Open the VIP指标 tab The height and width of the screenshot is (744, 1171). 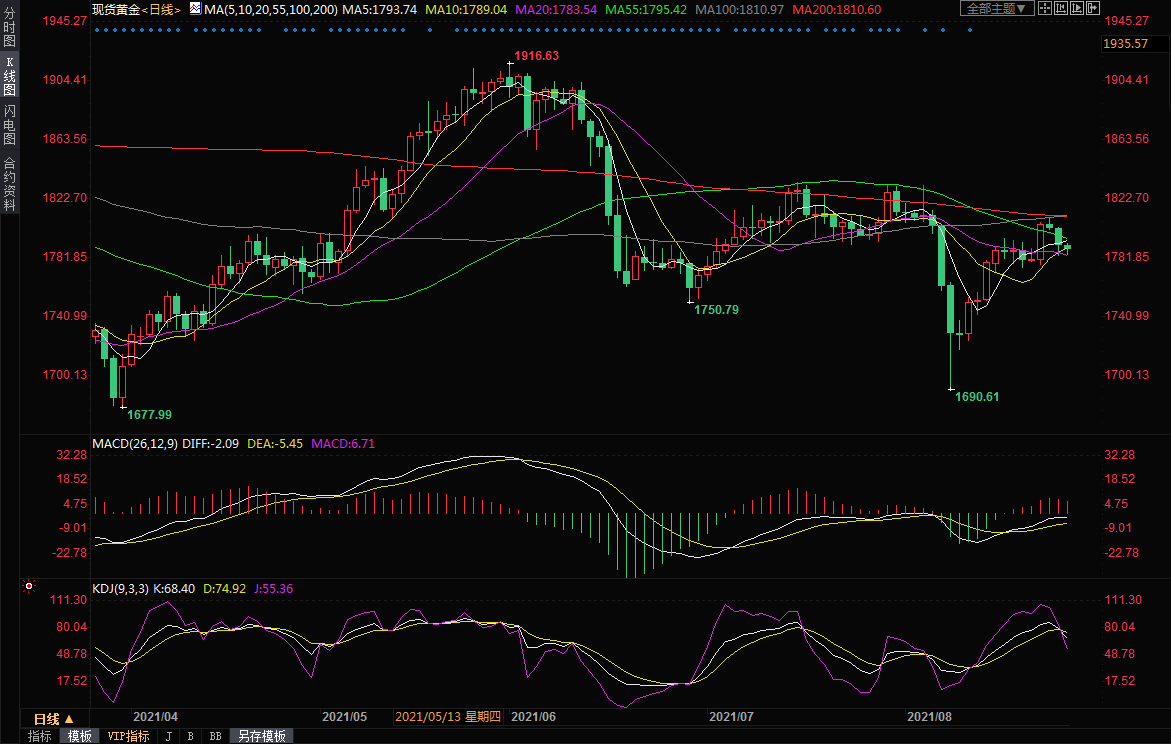coord(128,736)
